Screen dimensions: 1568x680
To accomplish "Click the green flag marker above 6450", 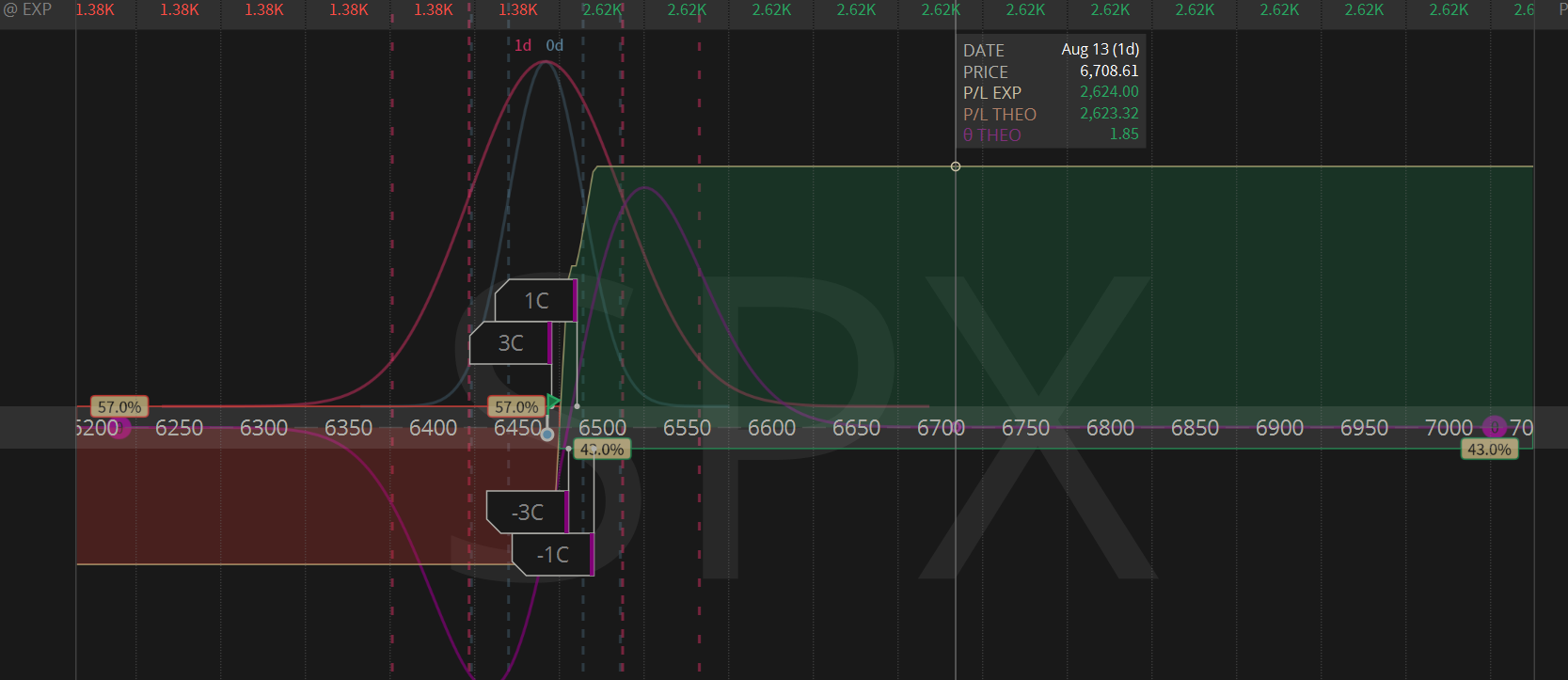I will click(x=554, y=403).
